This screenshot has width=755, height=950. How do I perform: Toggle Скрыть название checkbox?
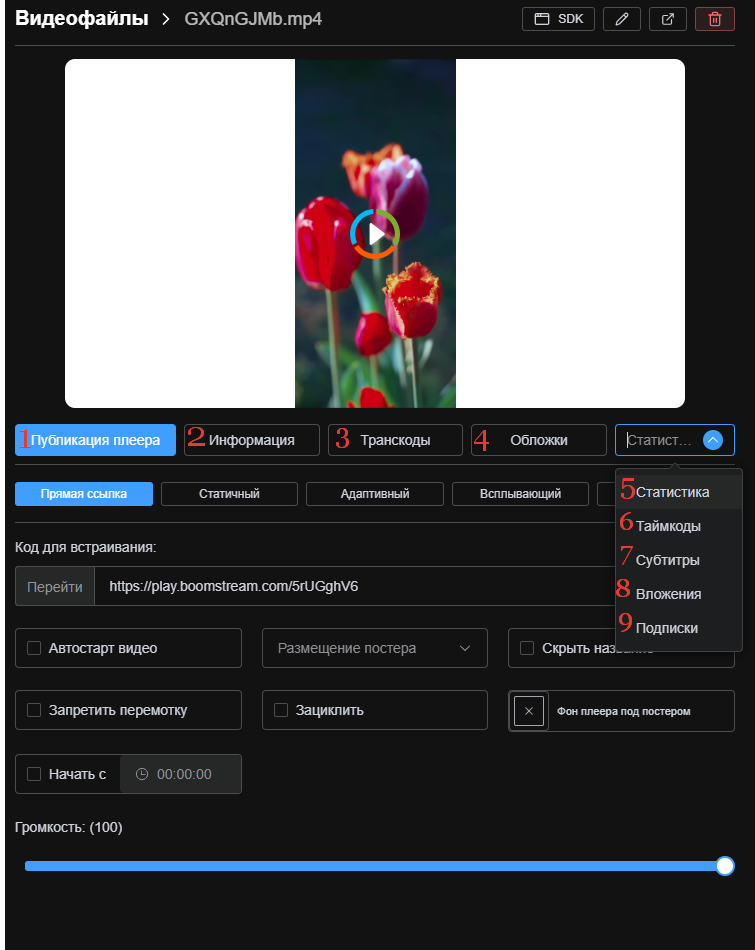coord(527,648)
